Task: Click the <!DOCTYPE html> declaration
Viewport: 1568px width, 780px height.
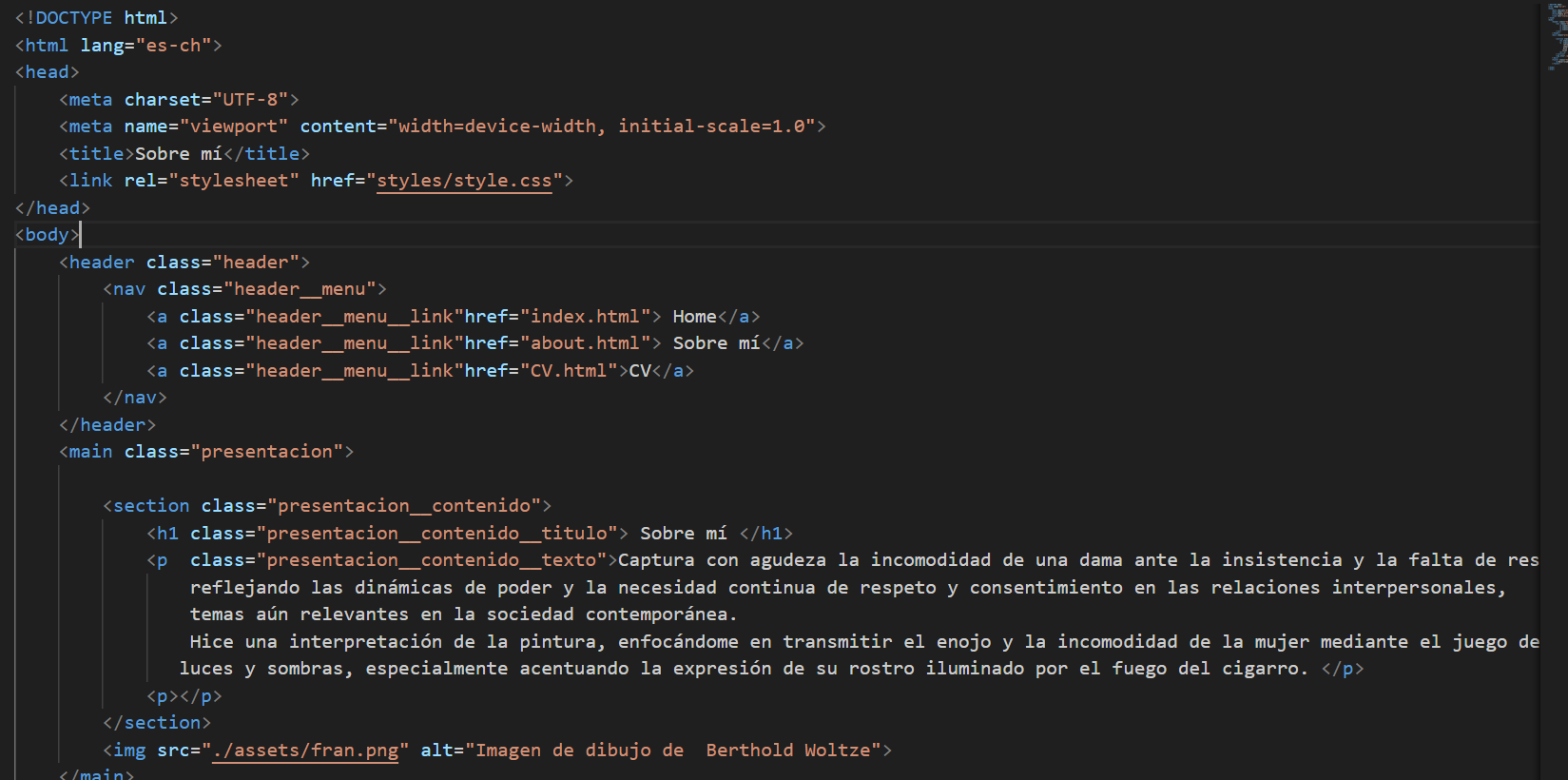Action: point(96,18)
